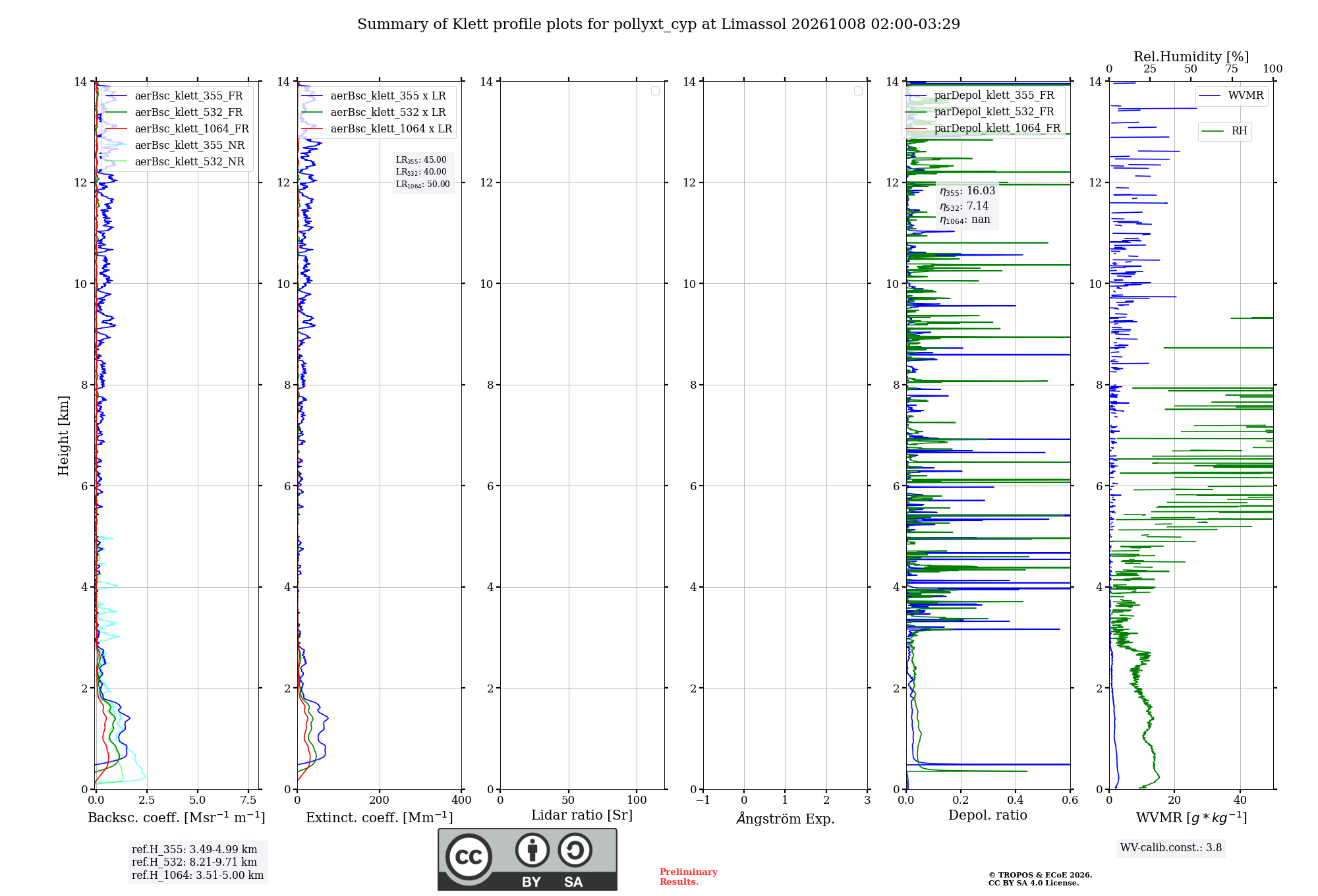
Task: Click the TROPOS & ECoE 2026 copyright text
Action: 1040,876
